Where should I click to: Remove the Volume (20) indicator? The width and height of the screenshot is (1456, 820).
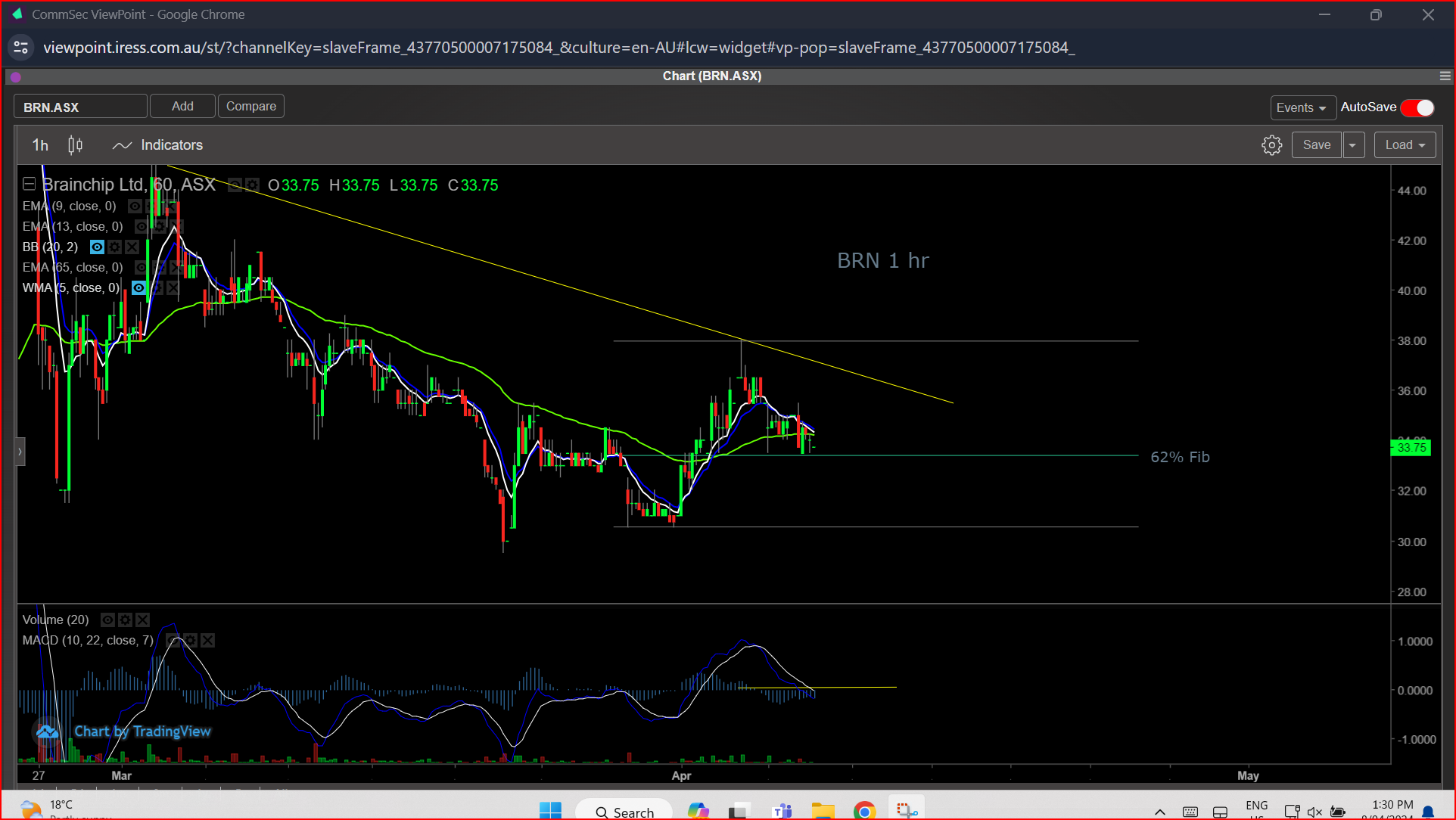pos(142,620)
